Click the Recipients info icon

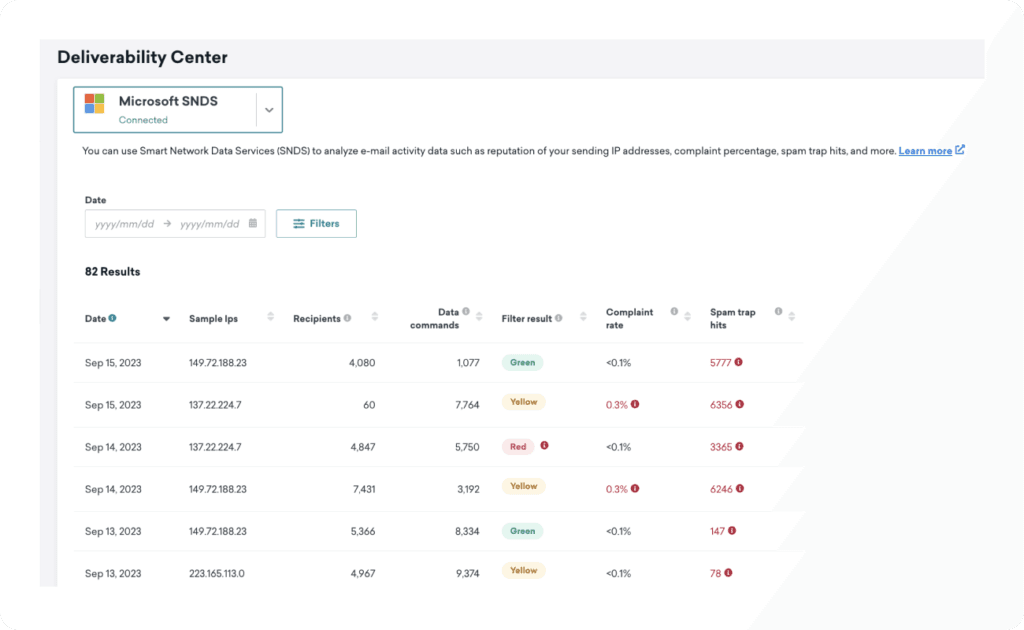click(347, 318)
